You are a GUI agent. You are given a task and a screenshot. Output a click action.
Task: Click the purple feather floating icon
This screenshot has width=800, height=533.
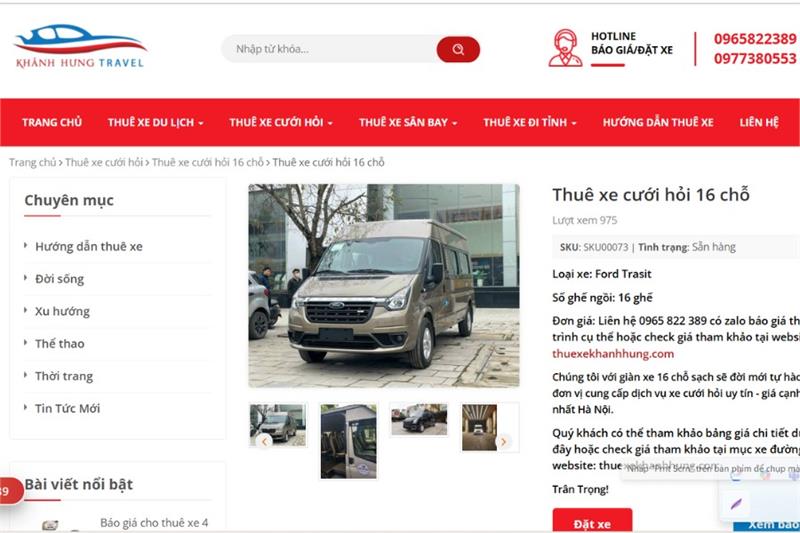click(736, 504)
